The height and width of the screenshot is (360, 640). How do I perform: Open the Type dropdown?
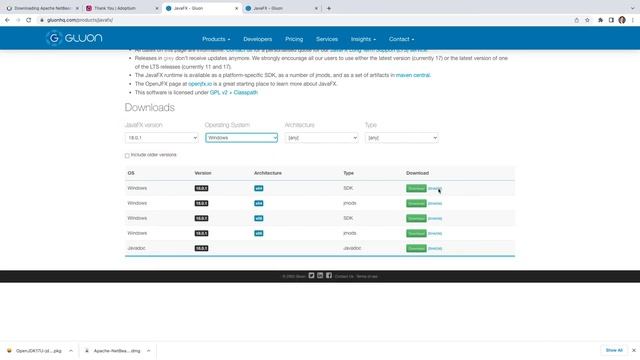[402, 138]
